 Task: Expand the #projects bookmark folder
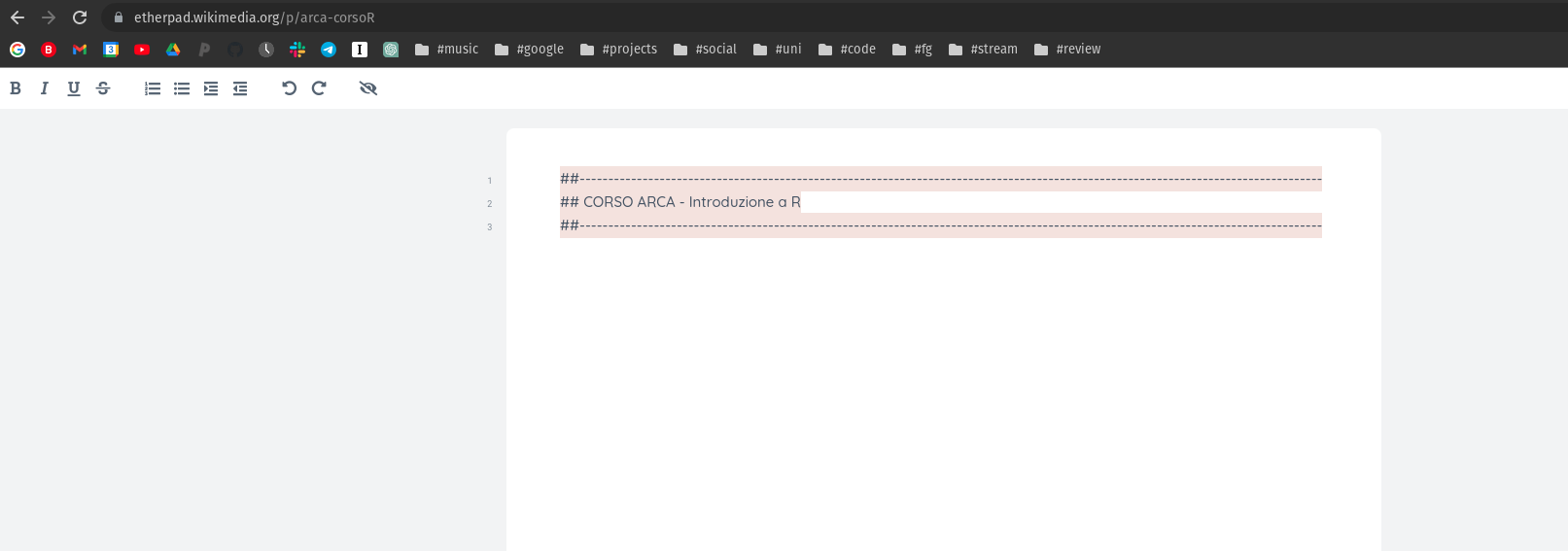tap(618, 50)
